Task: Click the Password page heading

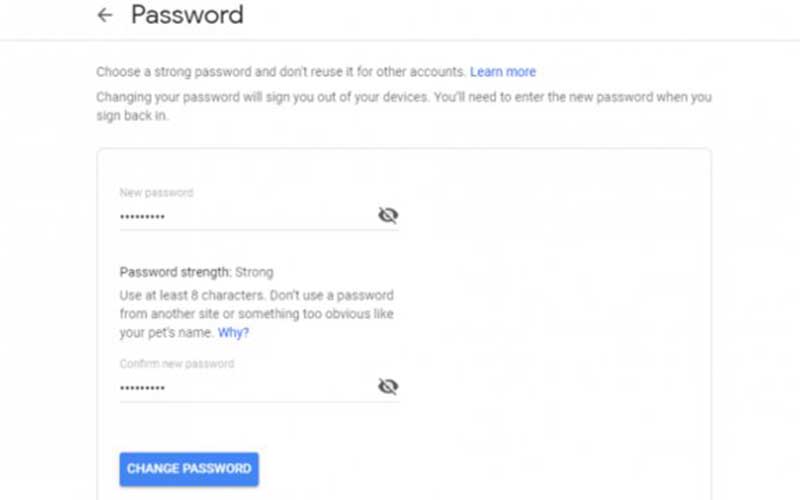Action: [187, 15]
